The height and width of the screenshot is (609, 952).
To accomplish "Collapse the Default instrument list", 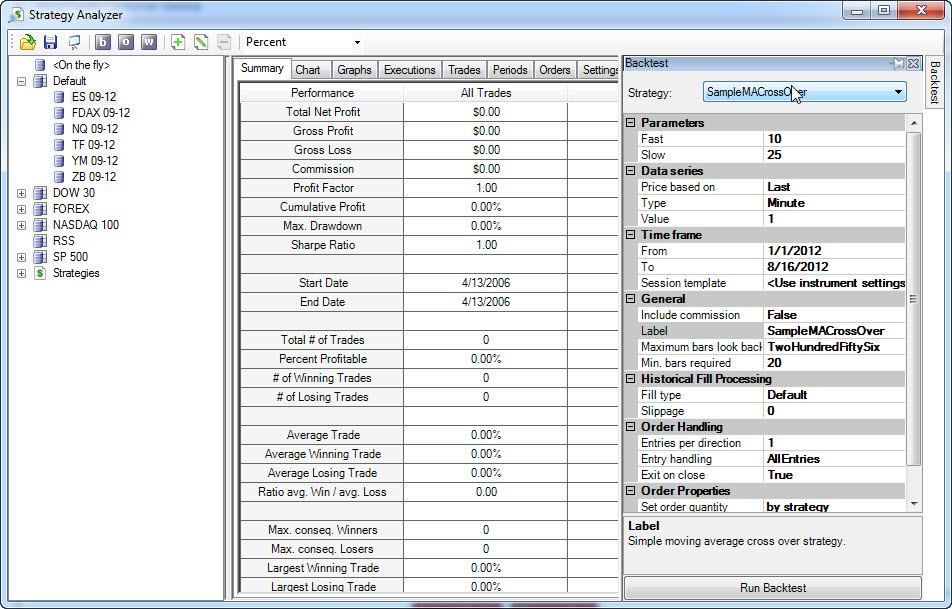I will 21,81.
